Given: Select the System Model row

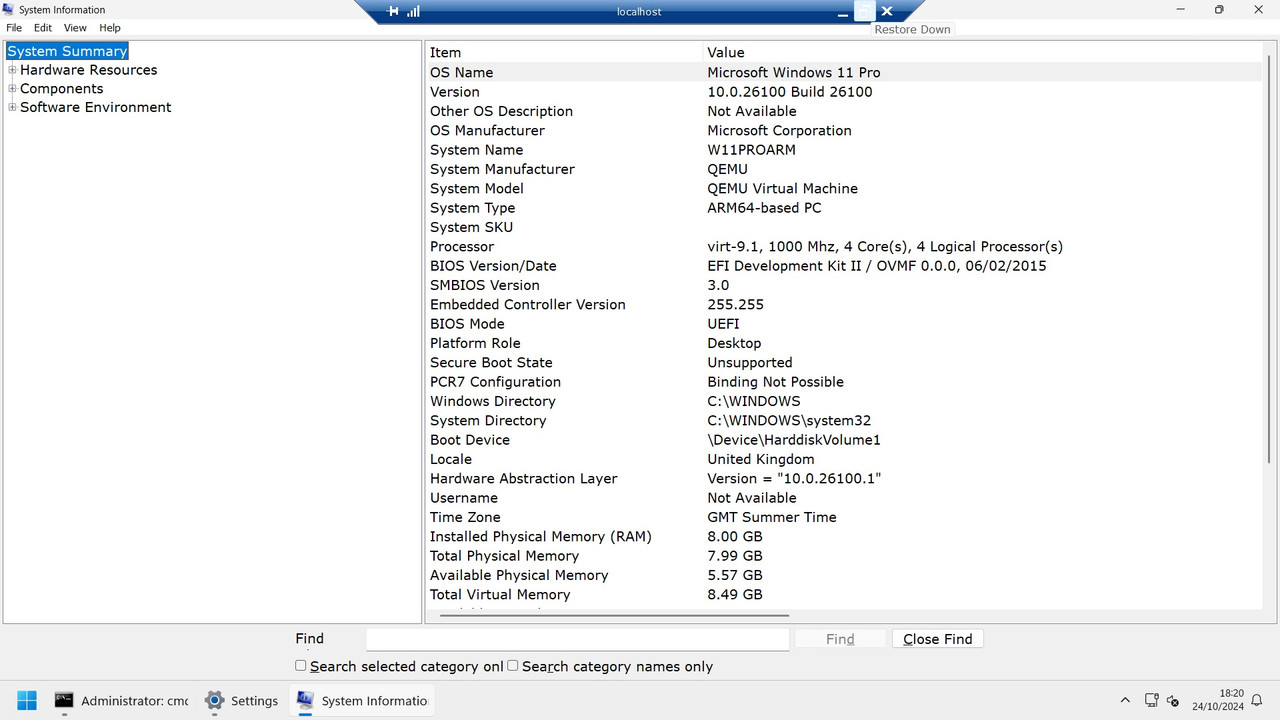Looking at the screenshot, I should coord(844,189).
